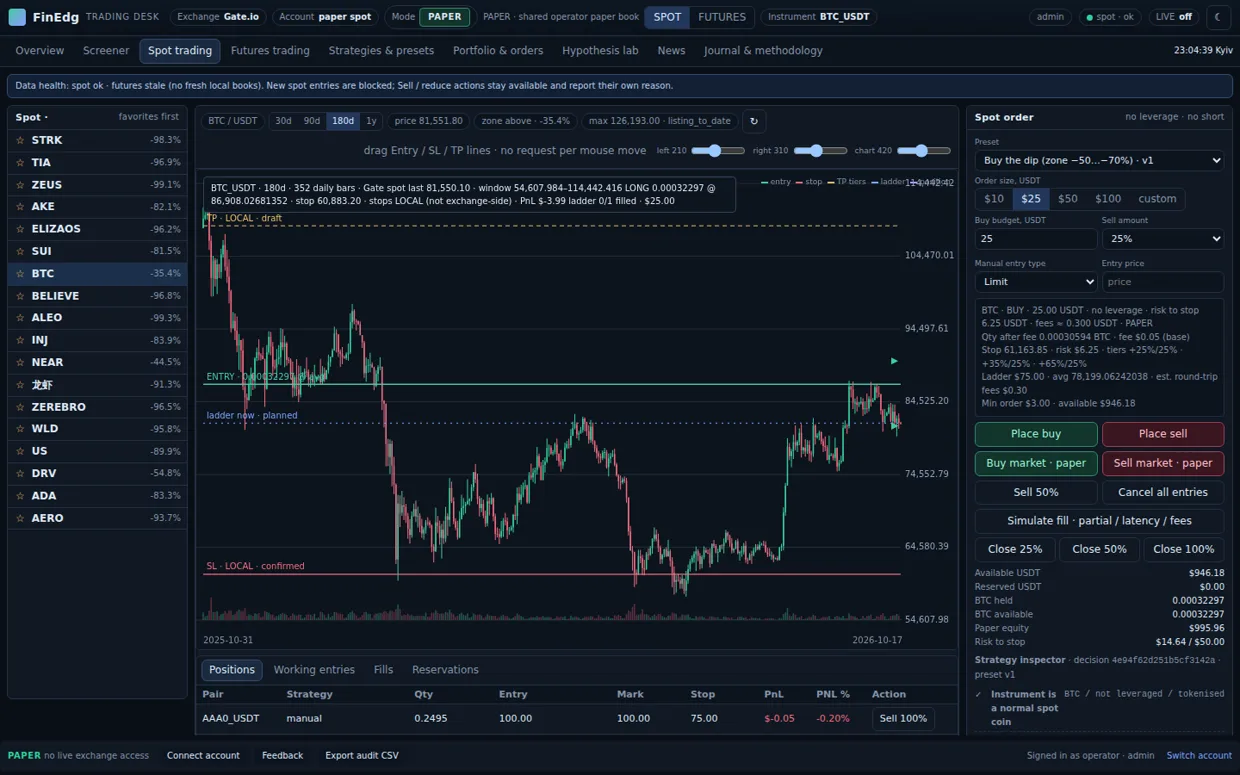Select 1y chart range
1240x775 pixels.
(x=371, y=121)
